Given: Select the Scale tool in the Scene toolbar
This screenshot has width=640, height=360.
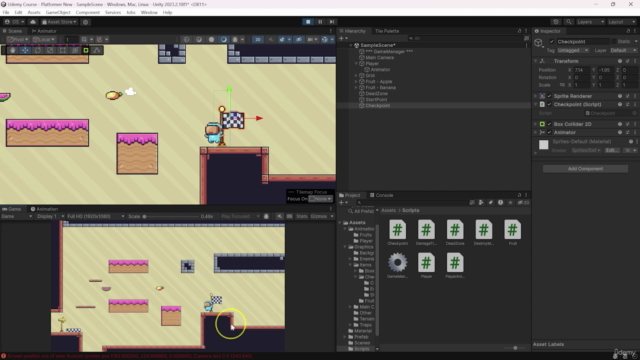Looking at the screenshot, I should click(x=50, y=50).
